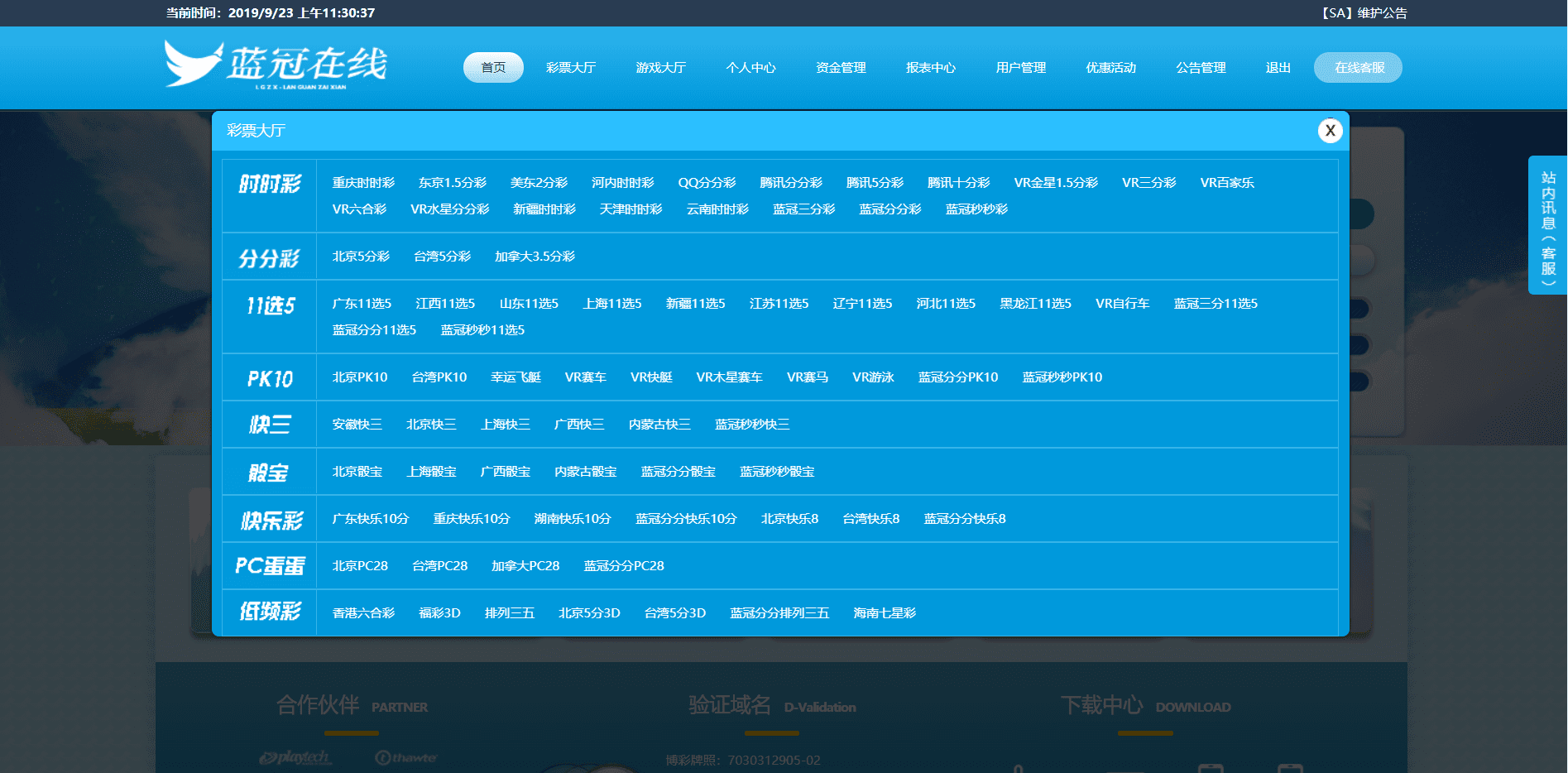The height and width of the screenshot is (773, 1568).
Task: Choose 香港六合彩 from 低频彩 row
Action: point(363,613)
